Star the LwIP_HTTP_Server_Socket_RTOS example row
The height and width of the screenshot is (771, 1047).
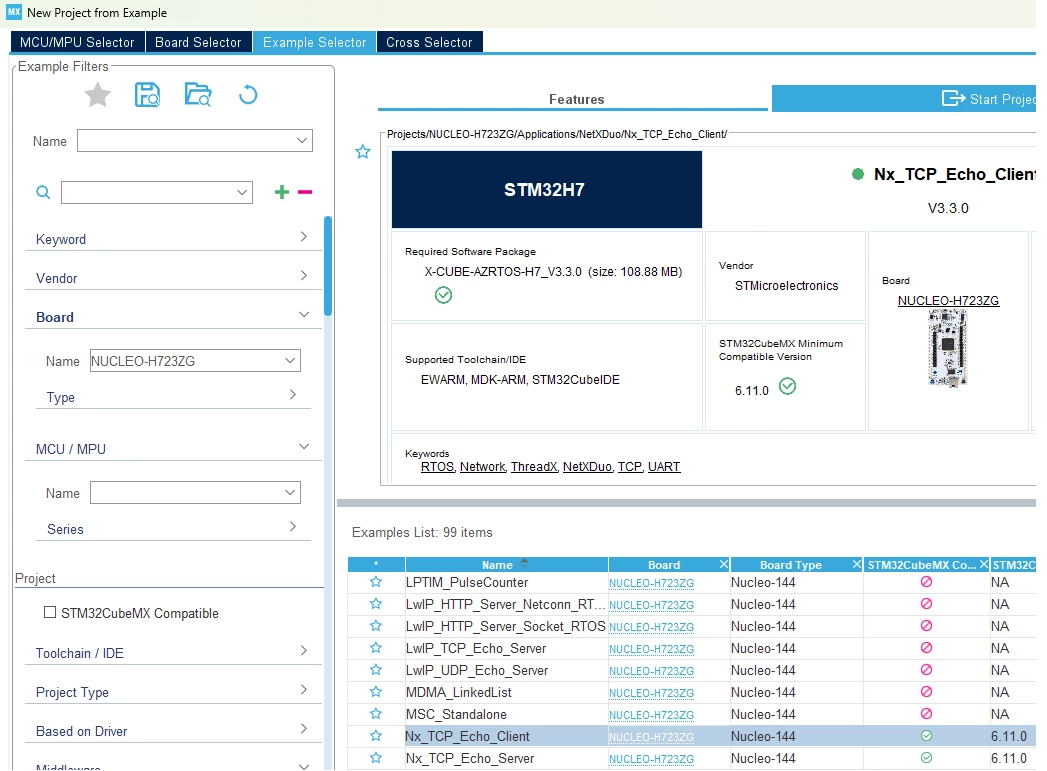[376, 626]
